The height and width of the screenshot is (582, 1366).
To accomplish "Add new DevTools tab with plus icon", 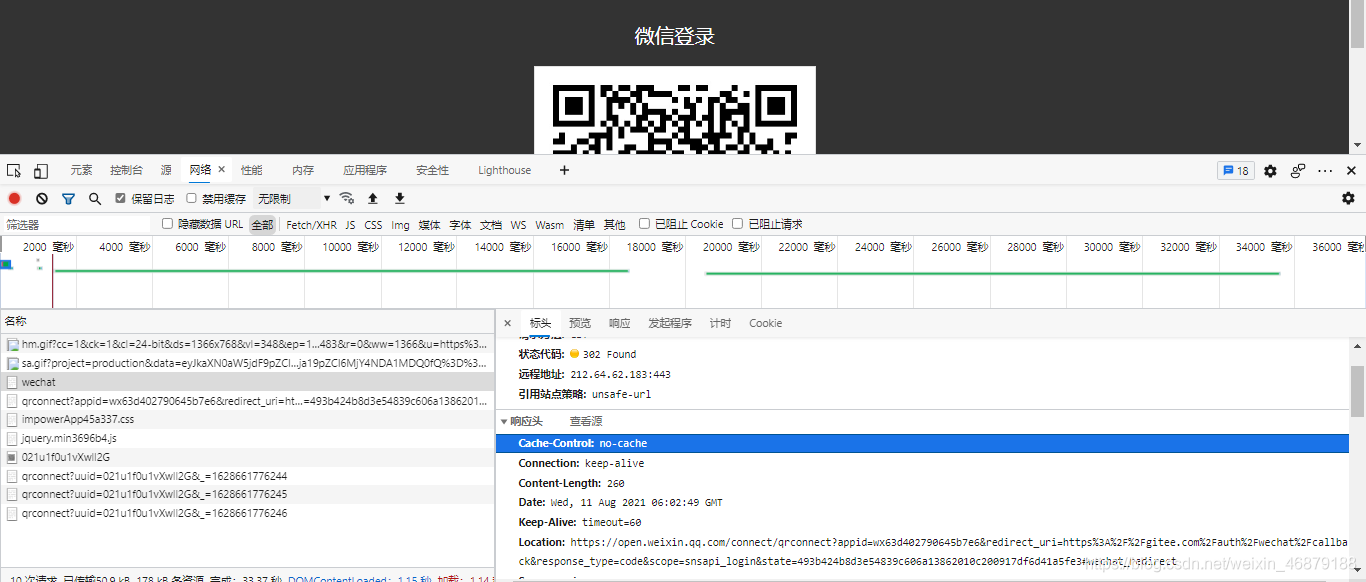I will point(564,170).
